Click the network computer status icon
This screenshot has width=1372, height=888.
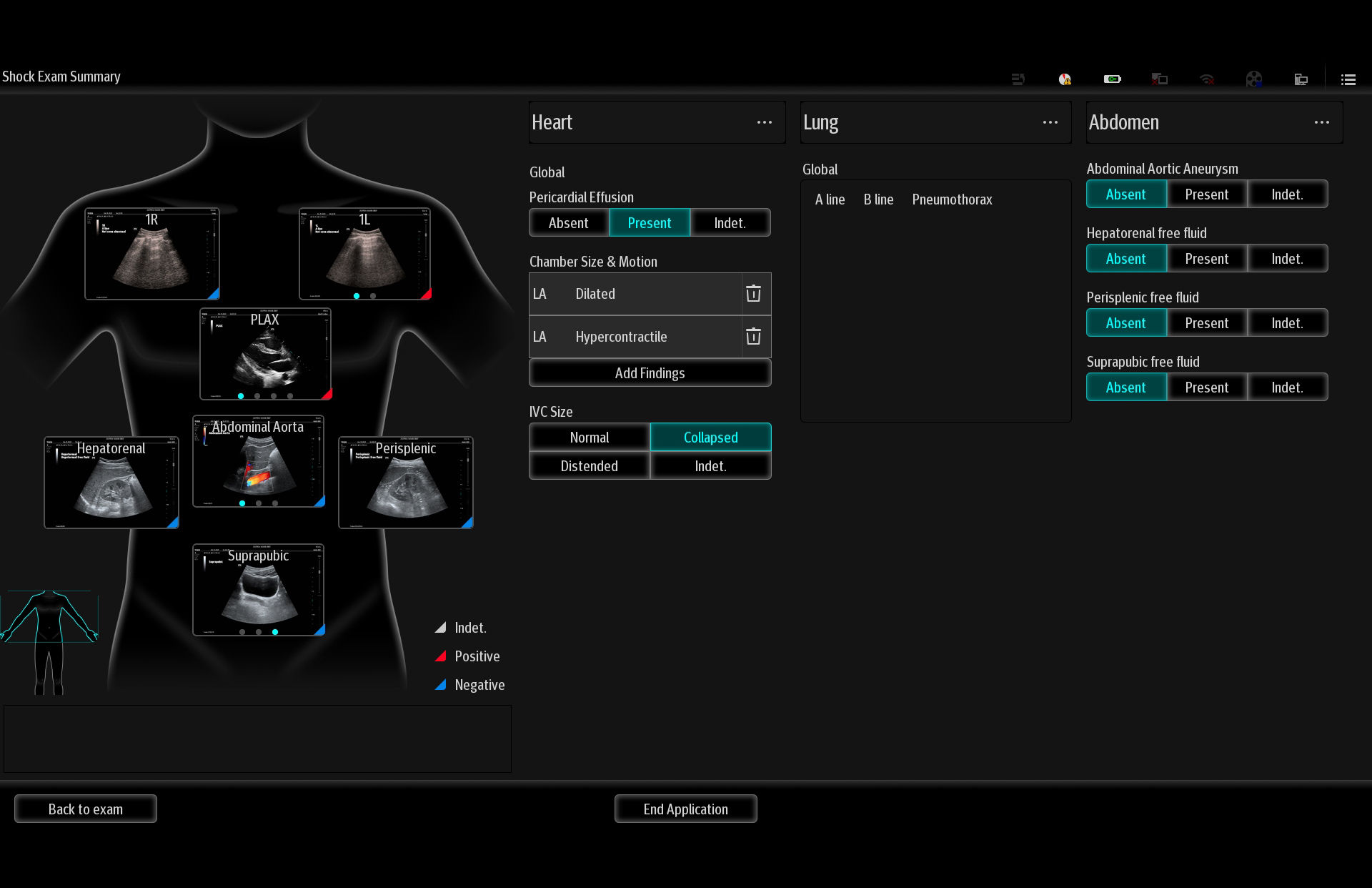[x=1301, y=79]
